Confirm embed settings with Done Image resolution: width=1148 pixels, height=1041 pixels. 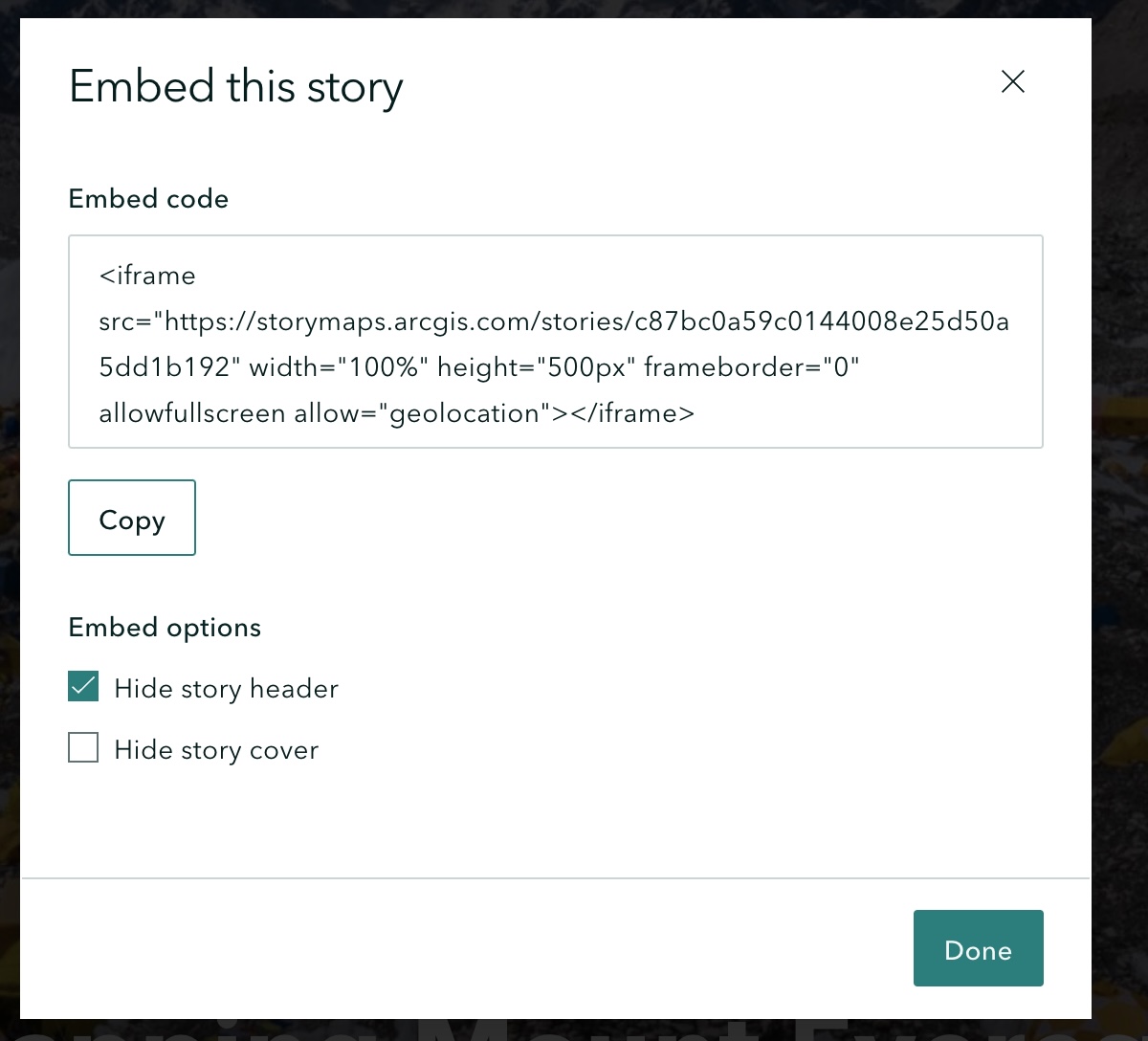tap(978, 948)
